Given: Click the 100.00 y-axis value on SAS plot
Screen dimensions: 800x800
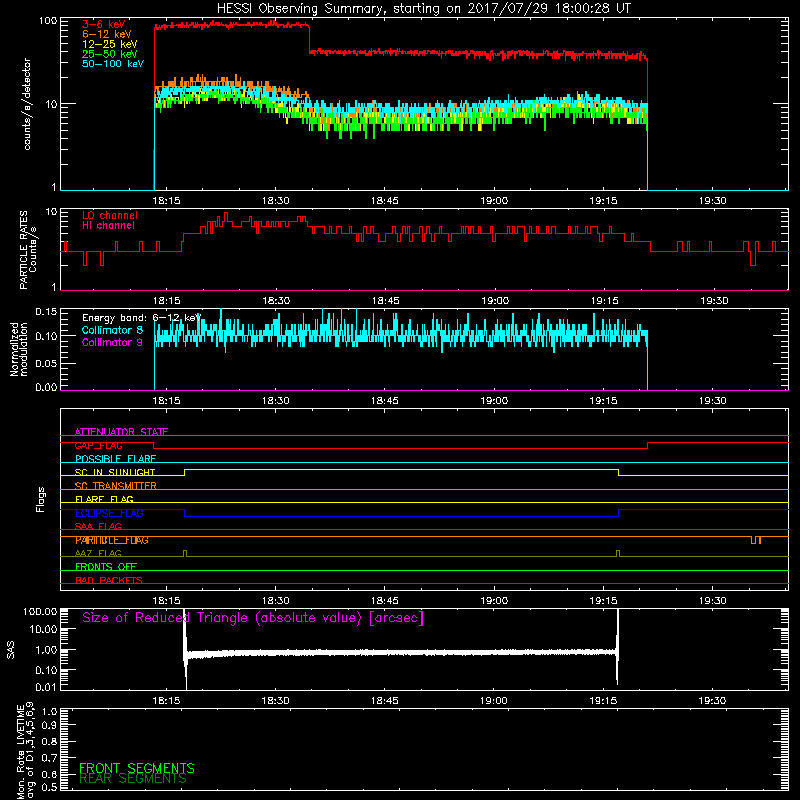Looking at the screenshot, I should [x=40, y=612].
